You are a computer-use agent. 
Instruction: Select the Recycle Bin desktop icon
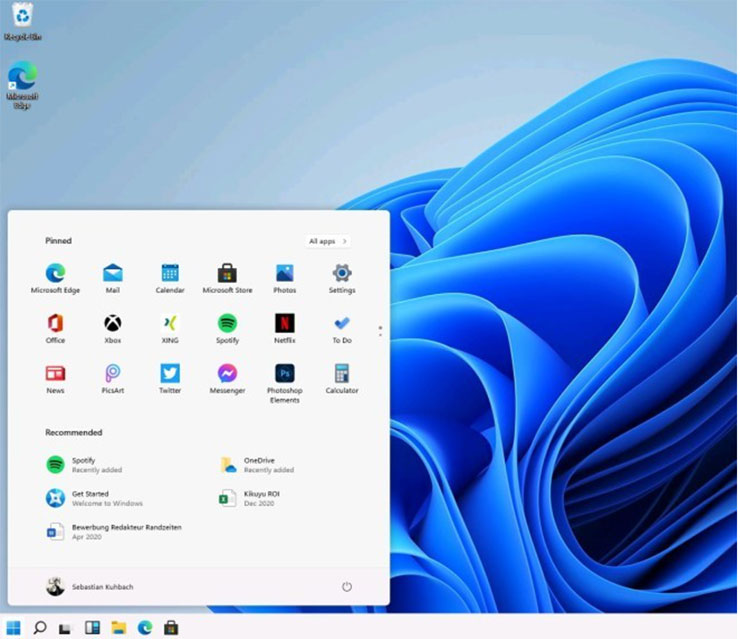pos(23,22)
